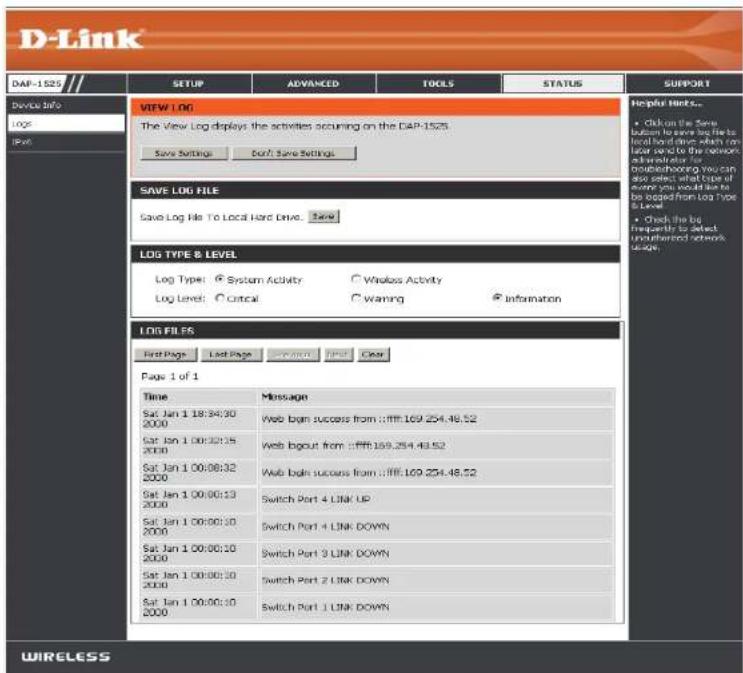The height and width of the screenshot is (673, 743).
Task: Click the Next log page button
Action: [x=338, y=355]
